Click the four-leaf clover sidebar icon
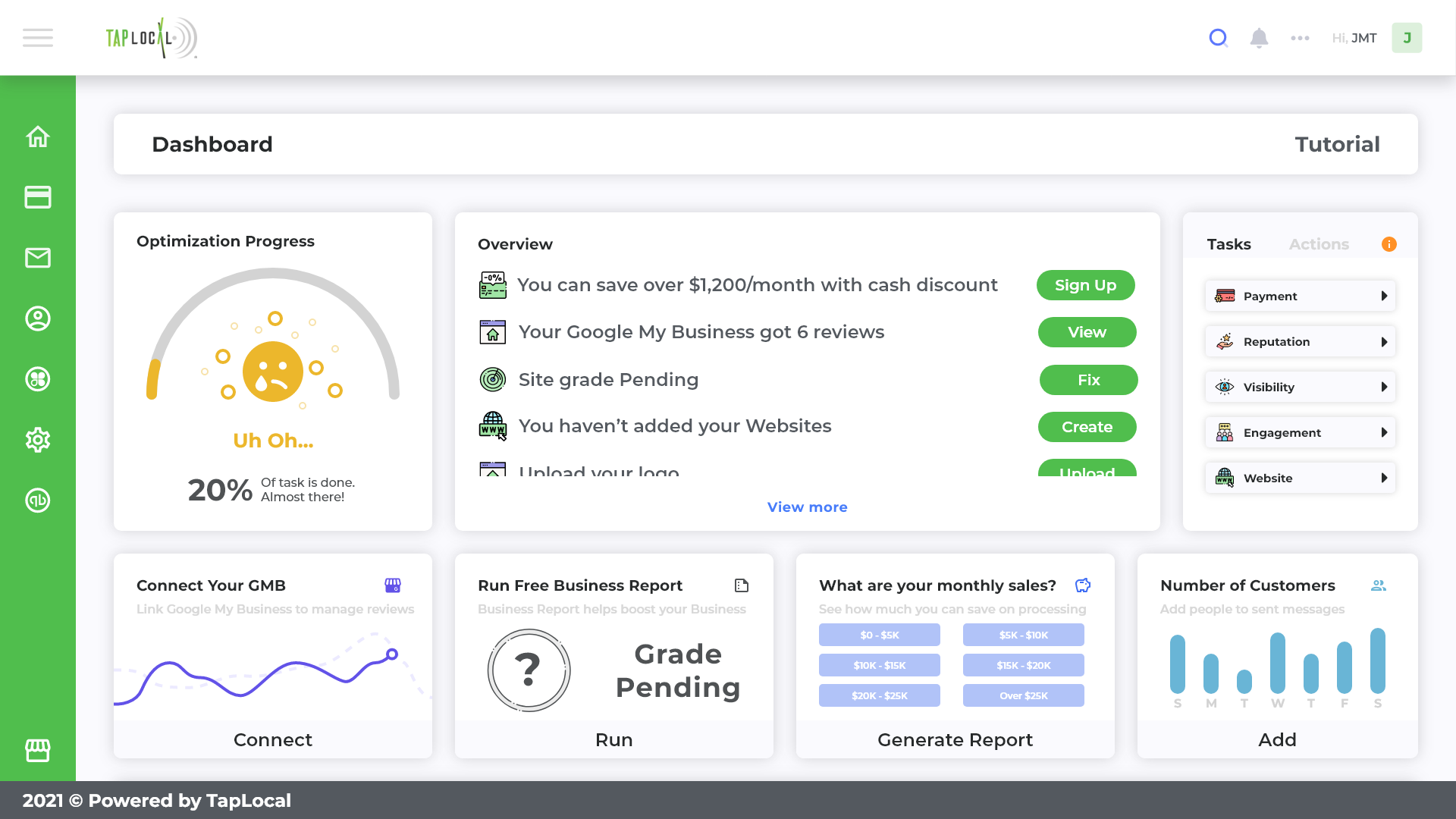Image resolution: width=1456 pixels, height=819 pixels. pos(38,379)
